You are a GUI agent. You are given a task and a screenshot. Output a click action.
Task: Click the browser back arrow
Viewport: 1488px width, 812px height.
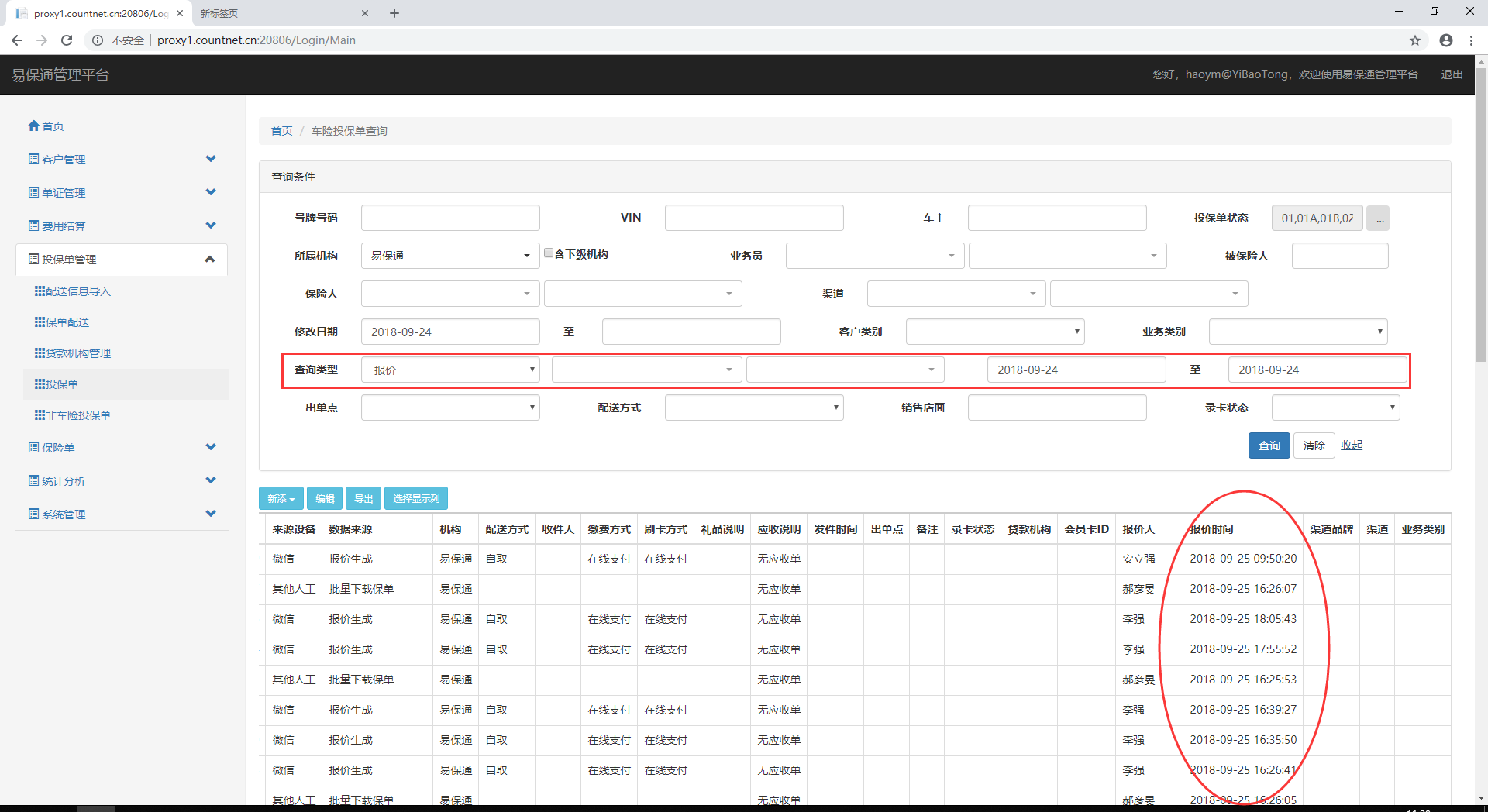17,40
